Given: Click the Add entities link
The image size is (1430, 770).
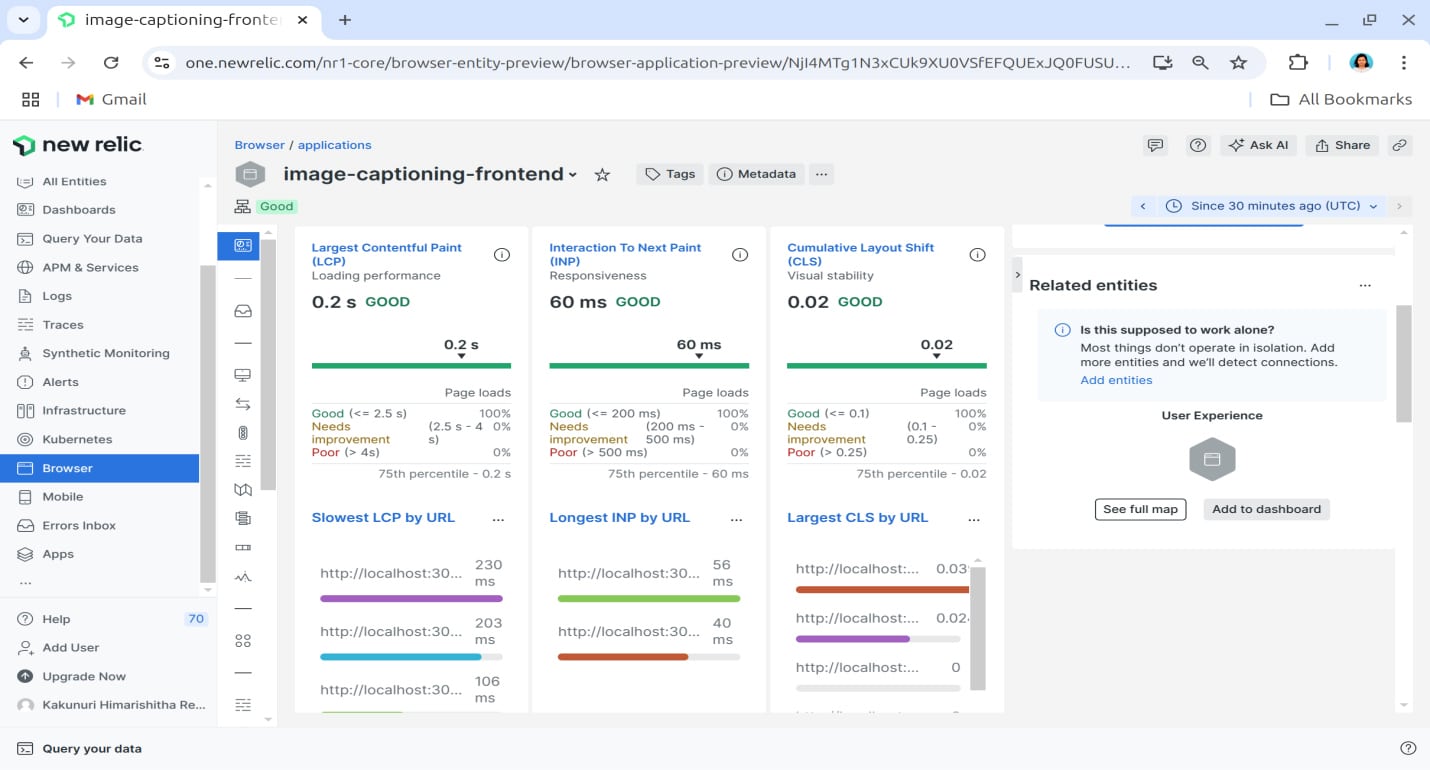Looking at the screenshot, I should coord(1116,380).
